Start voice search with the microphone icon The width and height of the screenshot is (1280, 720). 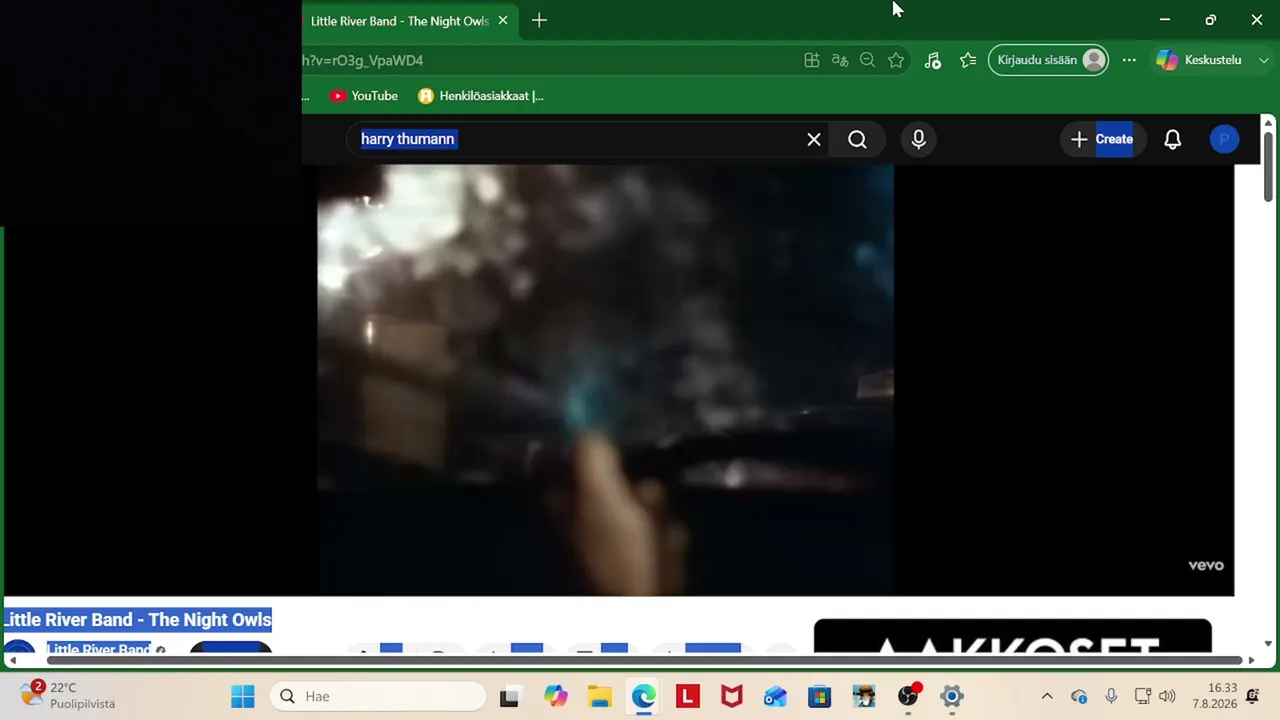pyautogui.click(x=918, y=139)
